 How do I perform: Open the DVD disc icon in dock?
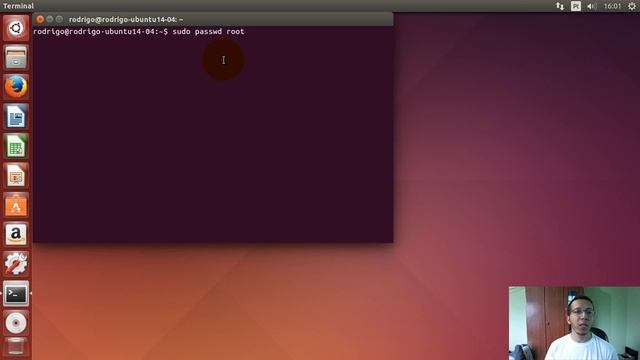[x=16, y=323]
